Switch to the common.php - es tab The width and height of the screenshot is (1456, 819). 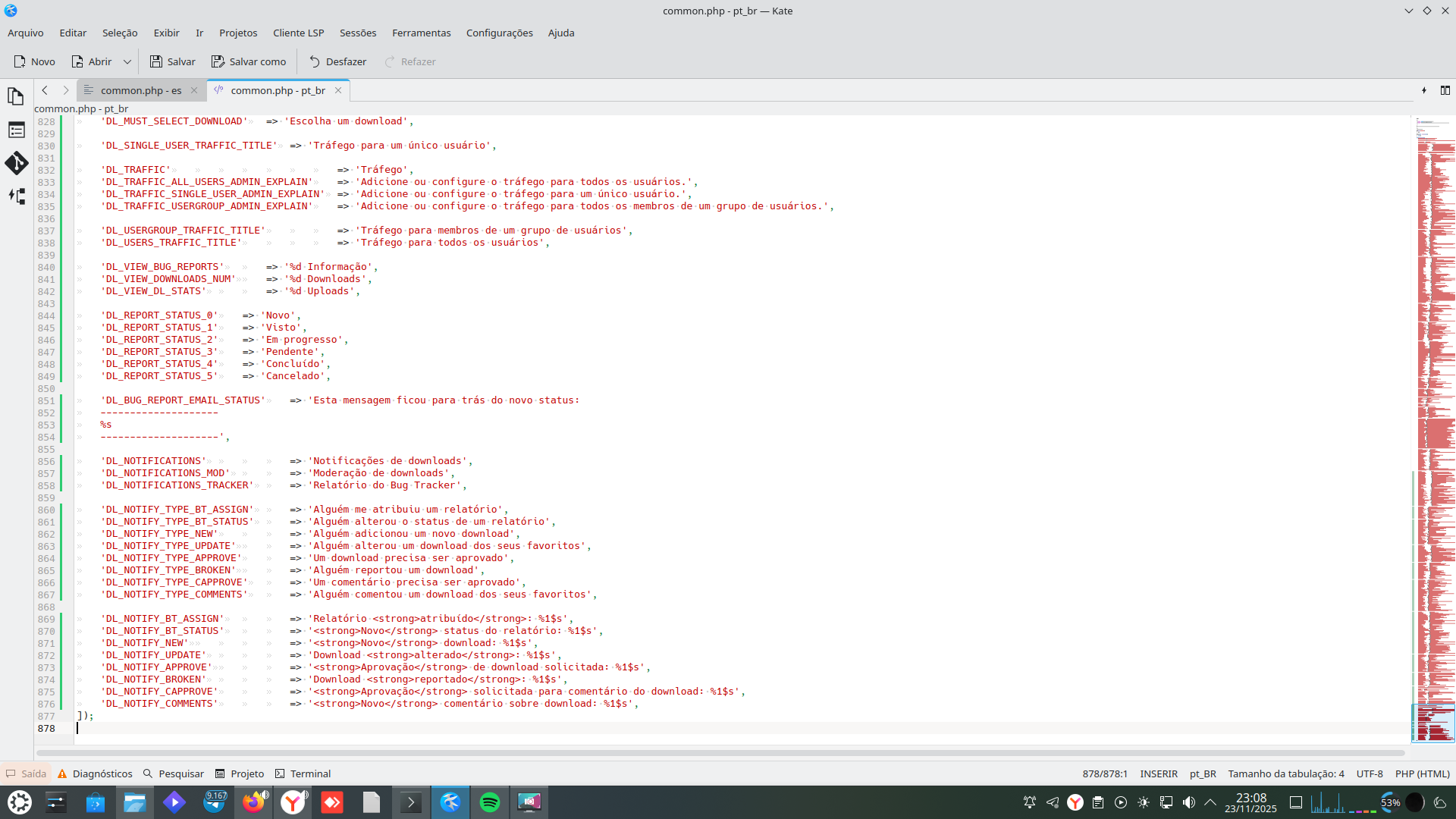click(140, 90)
